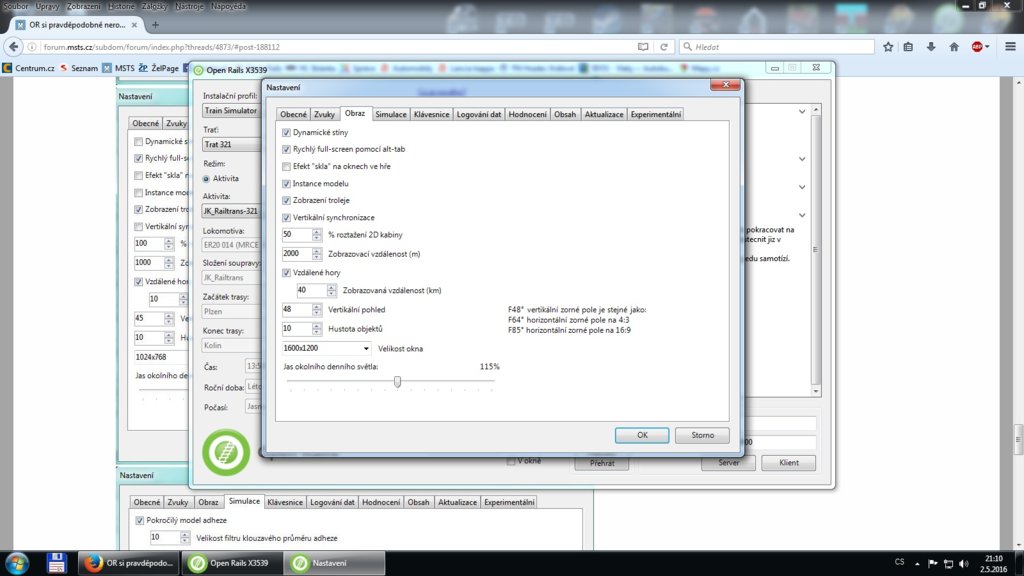
Task: Switch to Experimentální tab in dialog
Action: [656, 114]
